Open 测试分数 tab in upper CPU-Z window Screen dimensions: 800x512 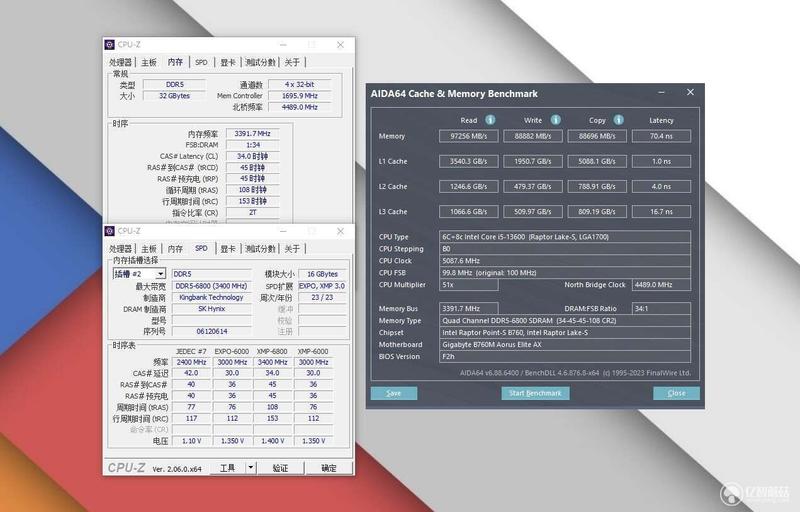260,62
